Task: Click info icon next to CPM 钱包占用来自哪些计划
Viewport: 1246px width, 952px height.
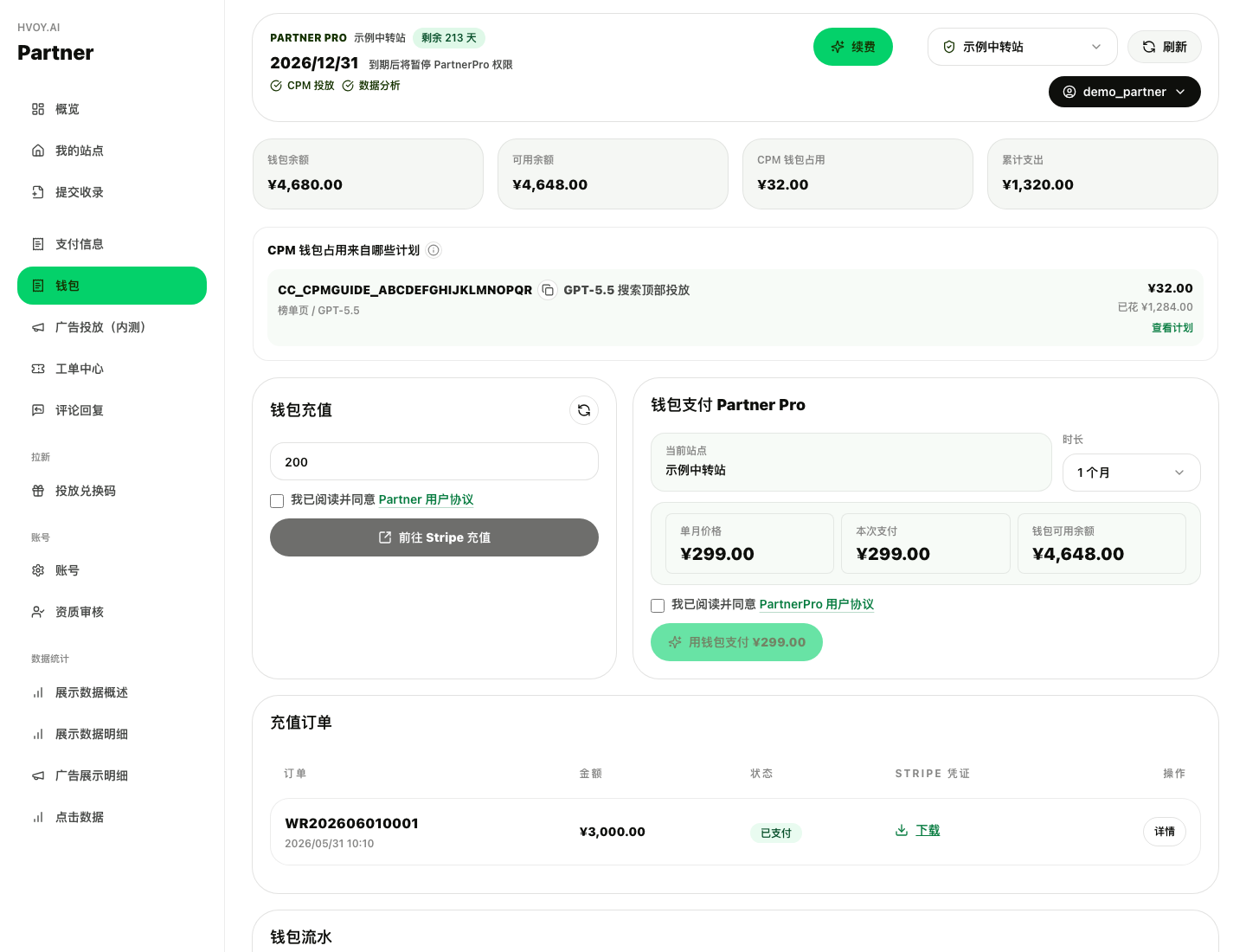Action: point(434,250)
